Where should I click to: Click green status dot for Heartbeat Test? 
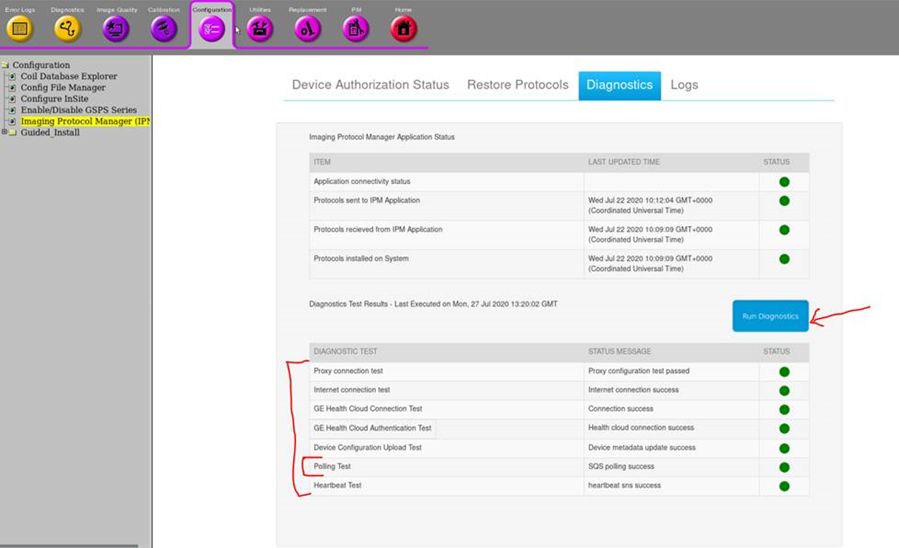[784, 486]
